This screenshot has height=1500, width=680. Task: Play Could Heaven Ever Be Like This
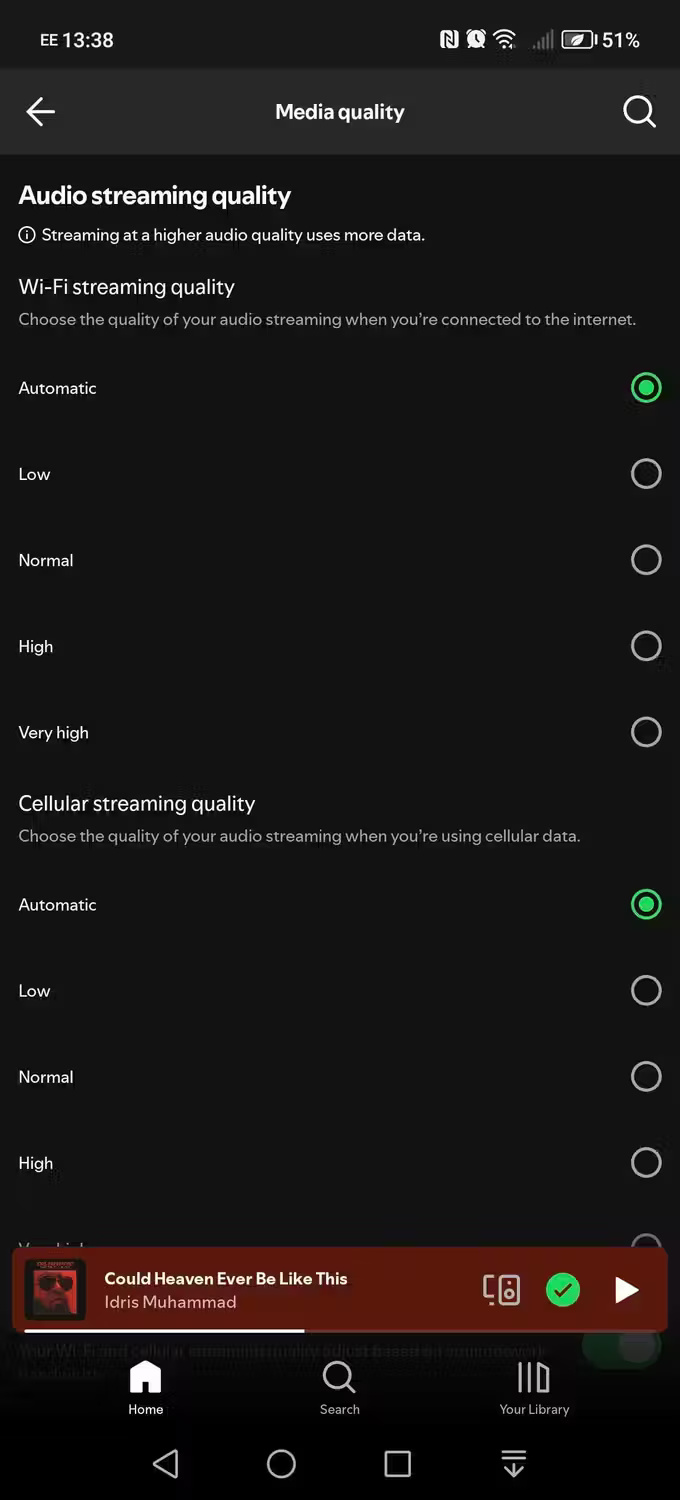click(x=626, y=1290)
